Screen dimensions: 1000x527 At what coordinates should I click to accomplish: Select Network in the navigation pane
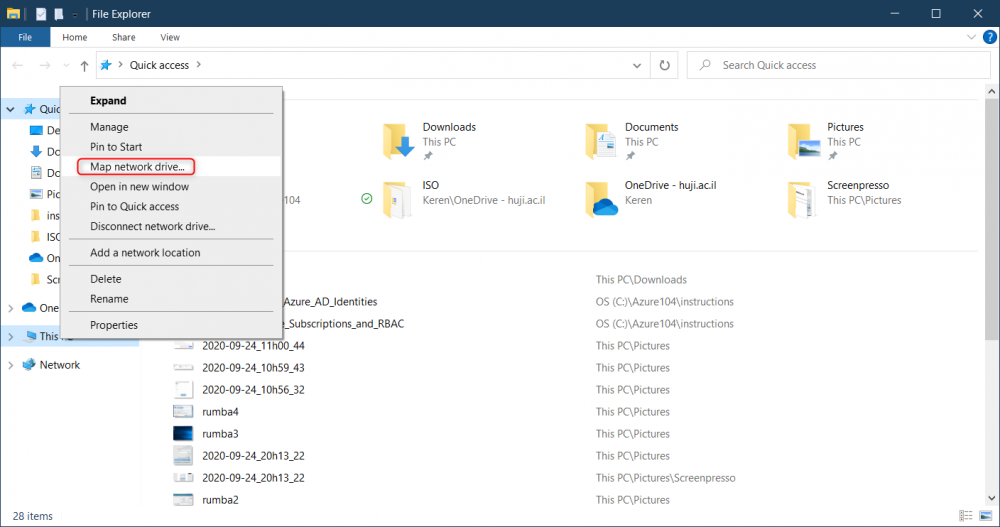coord(60,365)
